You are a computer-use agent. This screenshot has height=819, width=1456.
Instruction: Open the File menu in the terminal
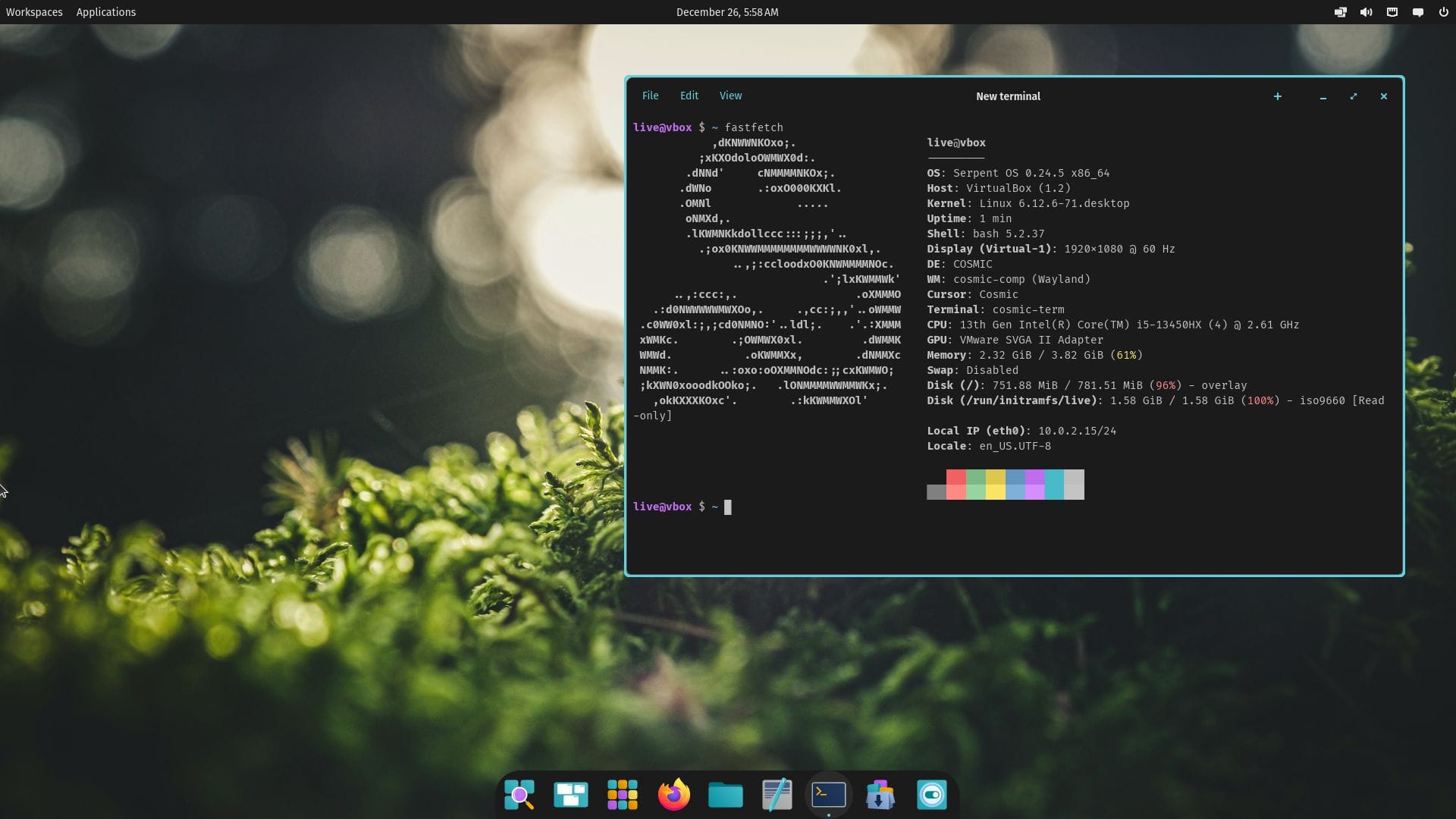650,96
